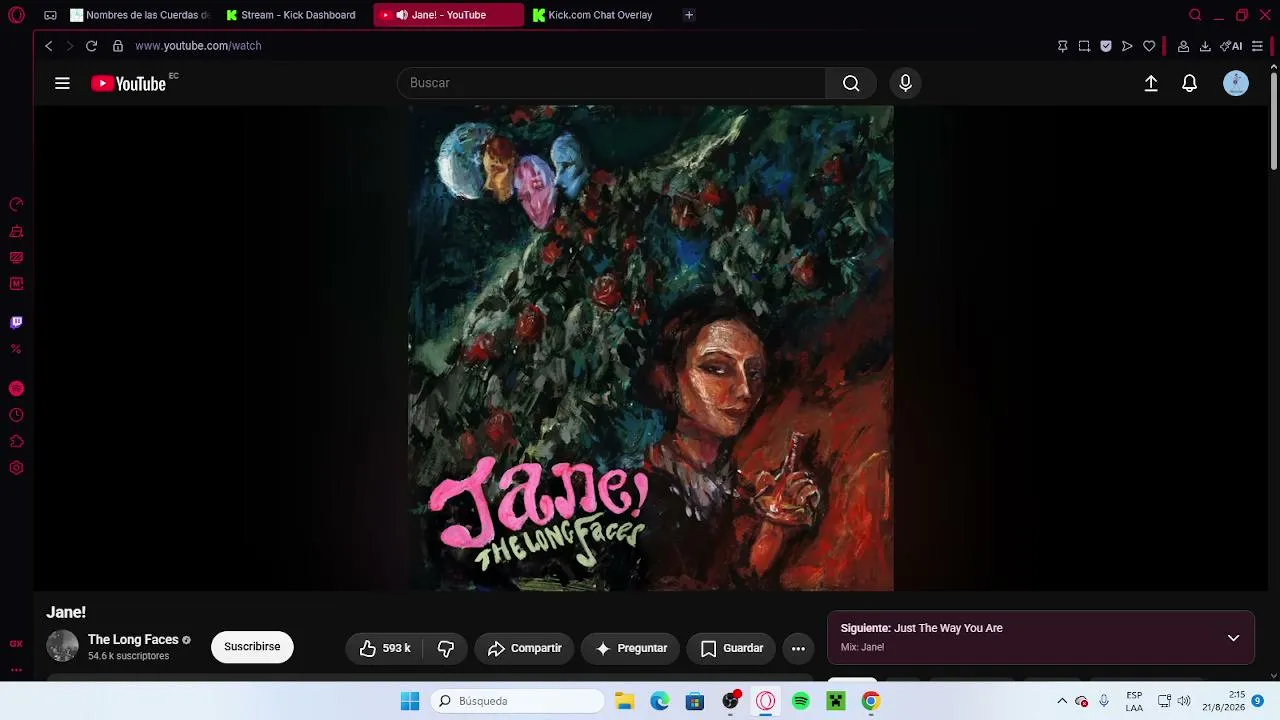Dislike the Jane! video
1280x720 pixels.
[446, 648]
